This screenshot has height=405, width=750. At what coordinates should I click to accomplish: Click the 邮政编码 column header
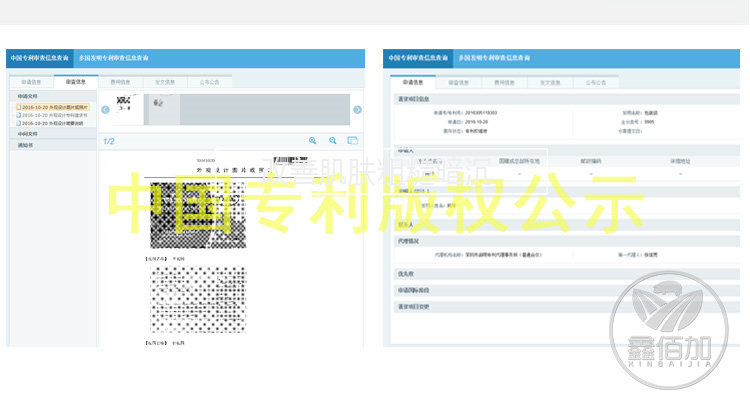point(591,161)
